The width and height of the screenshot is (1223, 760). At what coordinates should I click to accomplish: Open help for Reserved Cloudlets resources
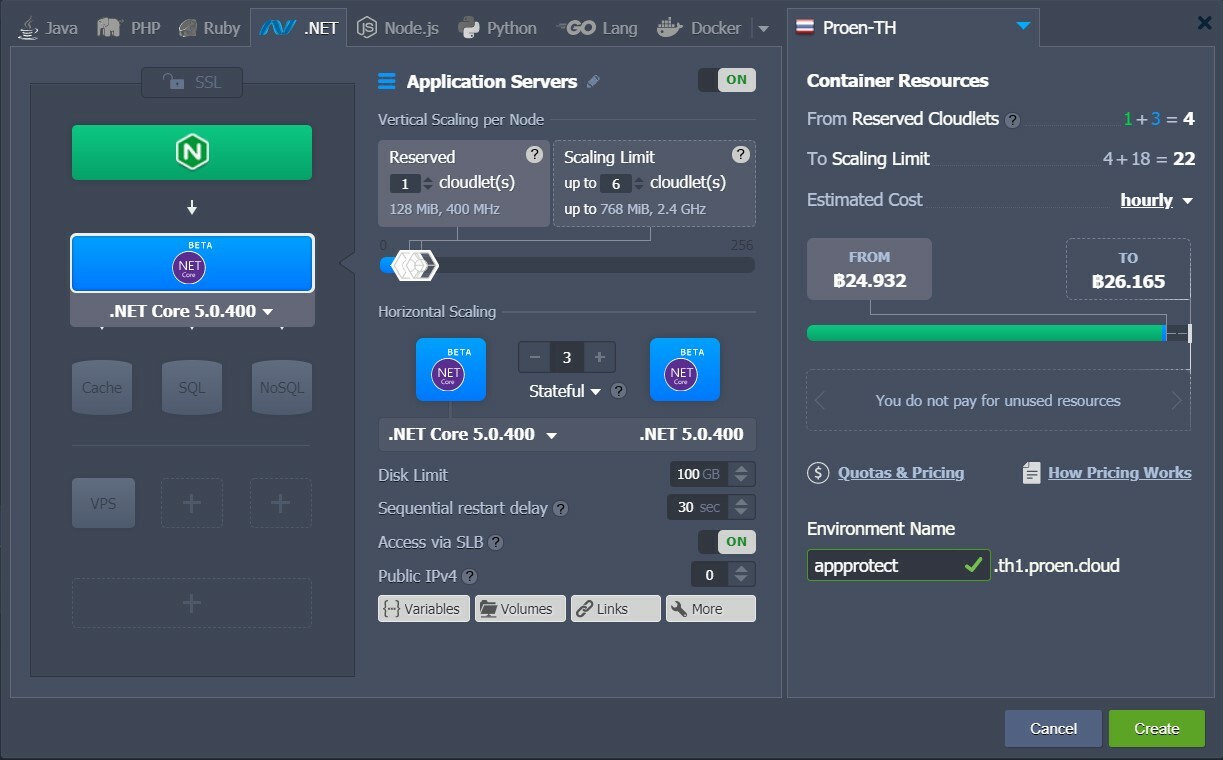pyautogui.click(x=1013, y=120)
